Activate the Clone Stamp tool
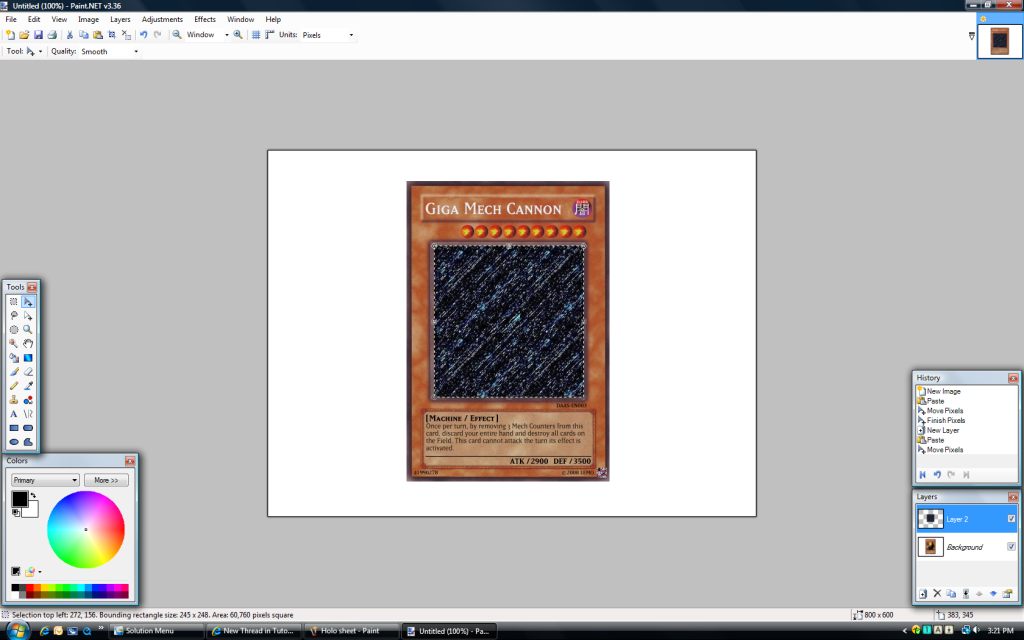1024x640 pixels. pyautogui.click(x=14, y=399)
